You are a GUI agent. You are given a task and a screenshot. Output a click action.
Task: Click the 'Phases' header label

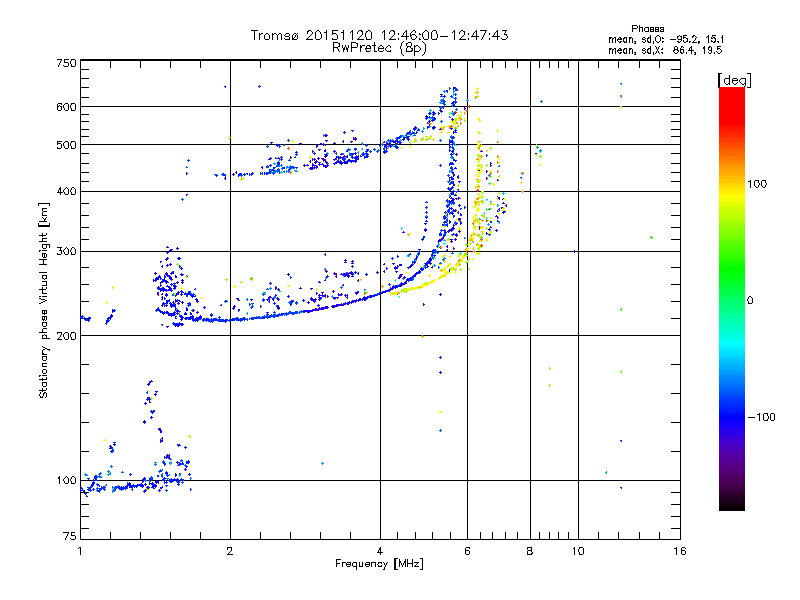pyautogui.click(x=647, y=29)
